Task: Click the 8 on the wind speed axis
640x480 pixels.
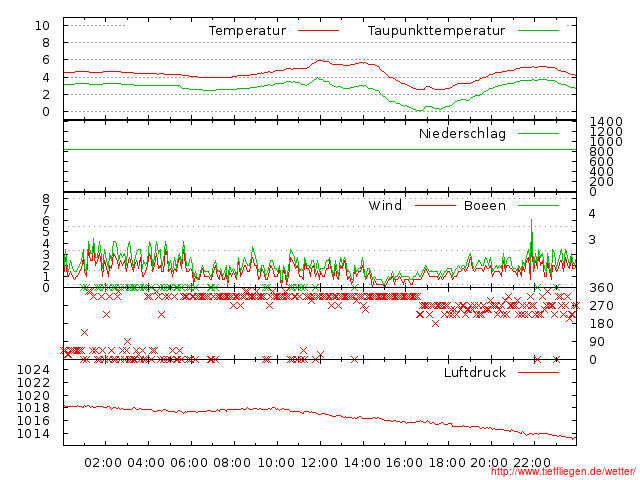Action: point(46,199)
